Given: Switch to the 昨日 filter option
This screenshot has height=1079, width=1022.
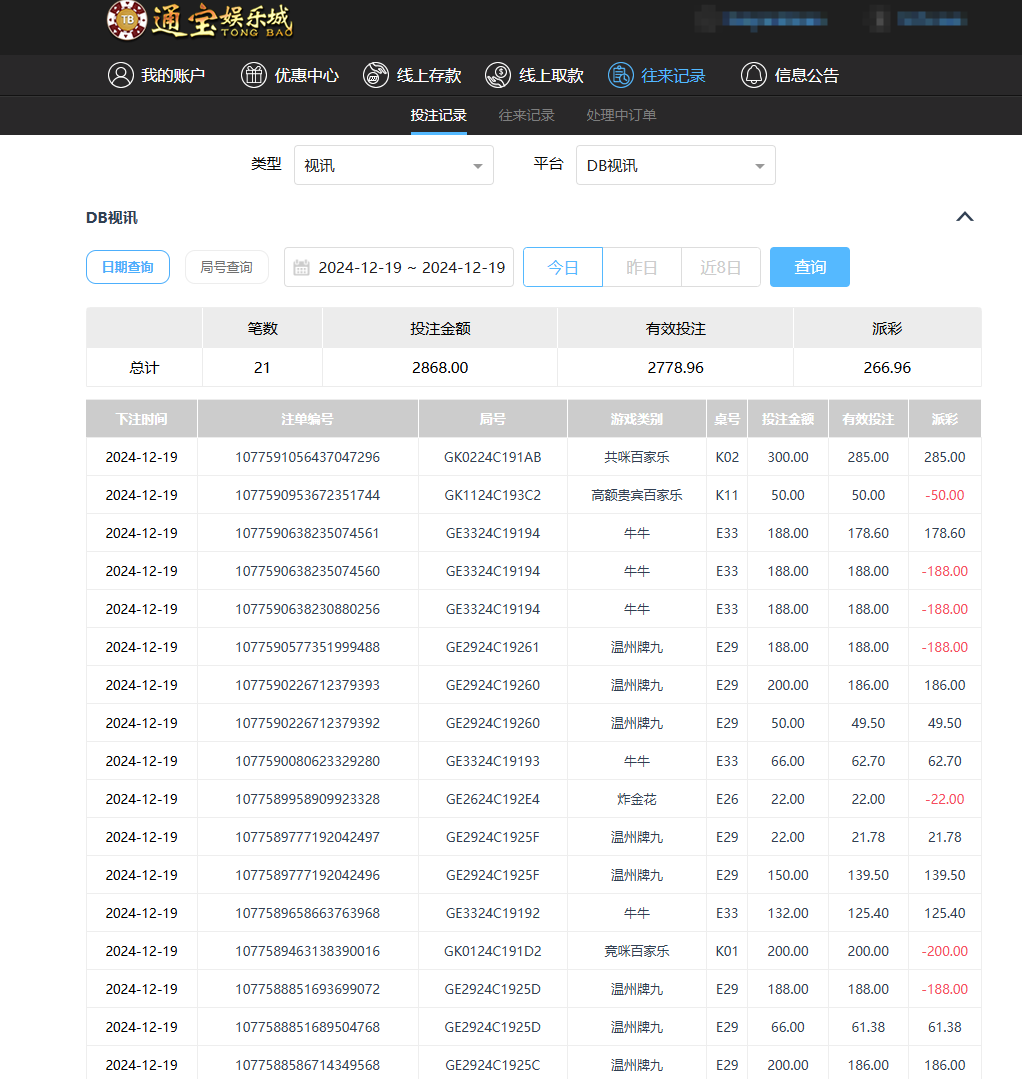Looking at the screenshot, I should [641, 267].
